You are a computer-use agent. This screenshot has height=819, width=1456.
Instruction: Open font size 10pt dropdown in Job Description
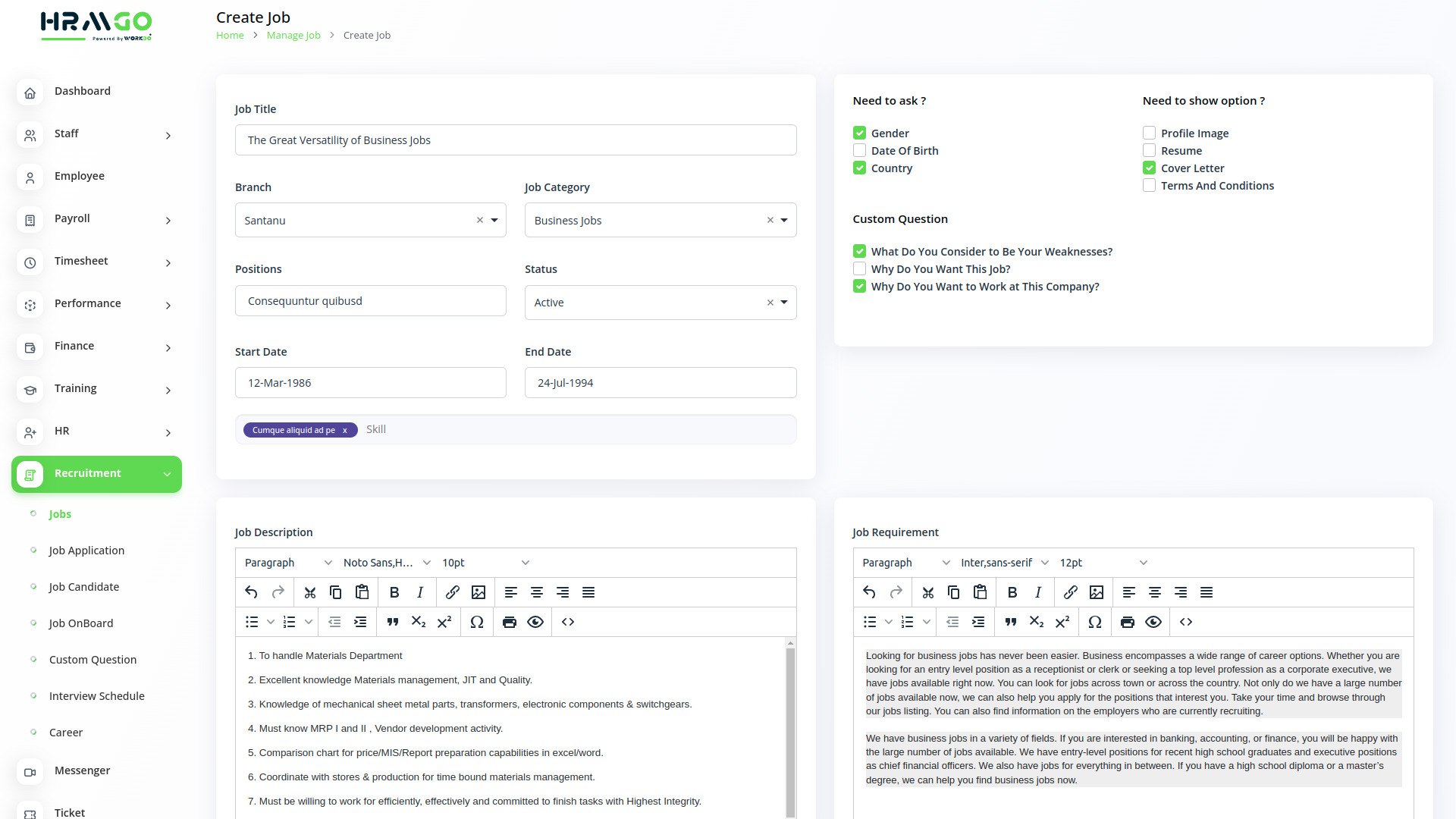click(x=485, y=563)
